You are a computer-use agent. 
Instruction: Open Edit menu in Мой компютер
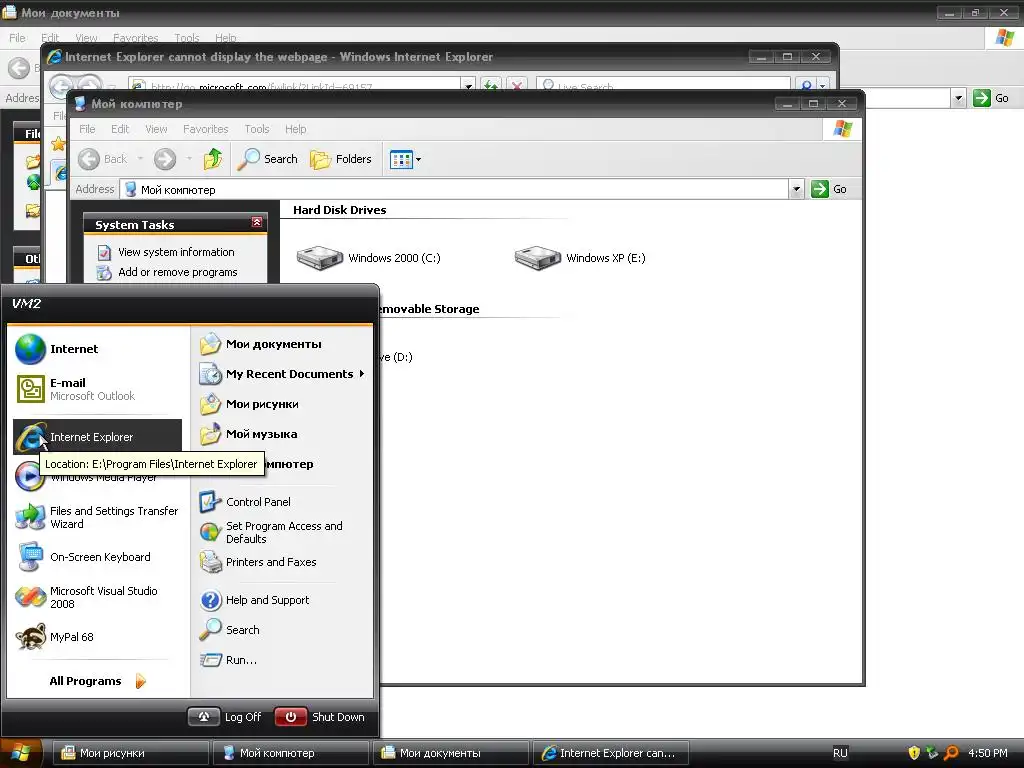tap(120, 129)
